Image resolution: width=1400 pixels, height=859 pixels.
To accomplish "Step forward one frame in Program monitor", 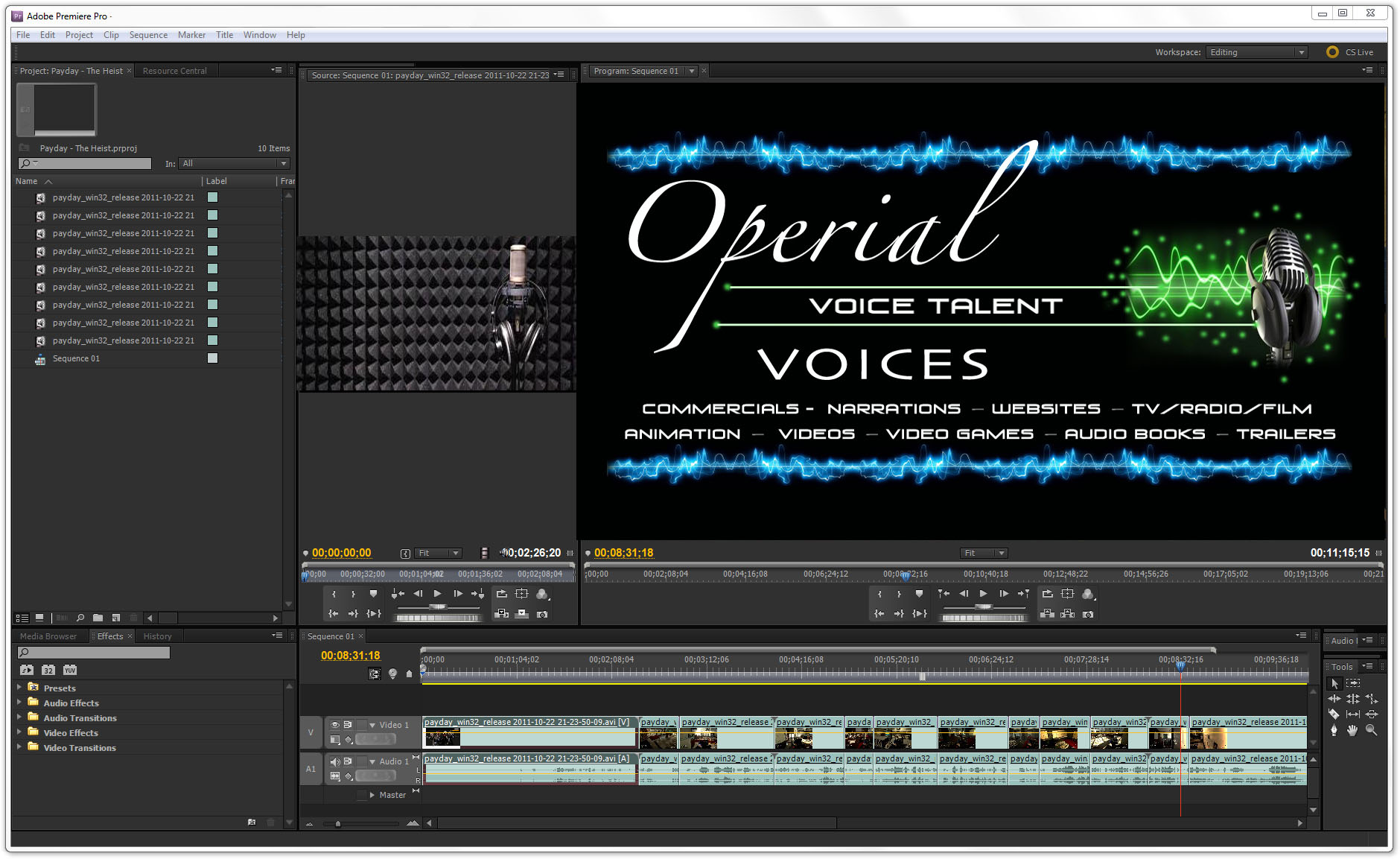I will point(1003,594).
